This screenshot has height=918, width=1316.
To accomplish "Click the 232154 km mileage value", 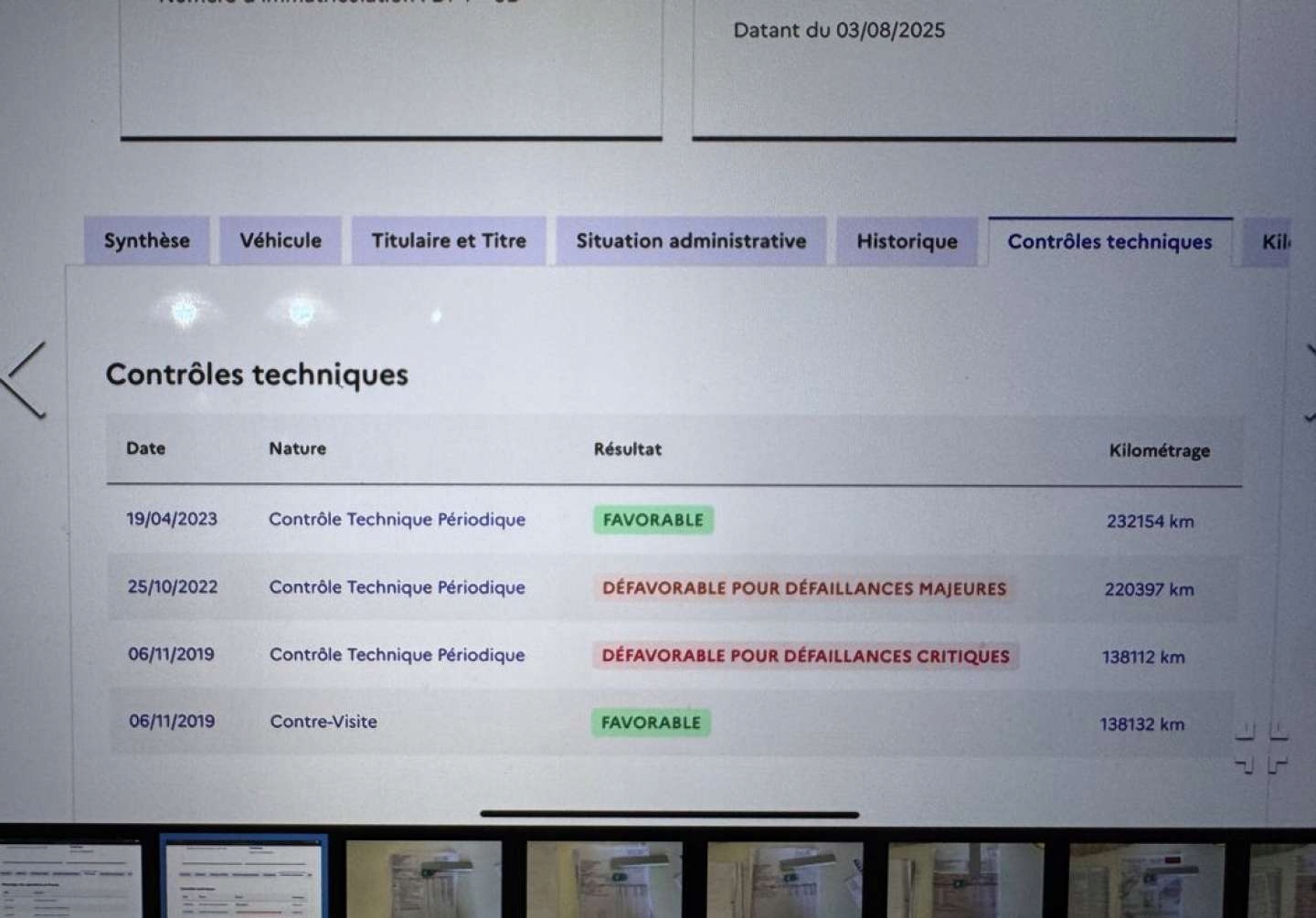I will [x=1151, y=522].
